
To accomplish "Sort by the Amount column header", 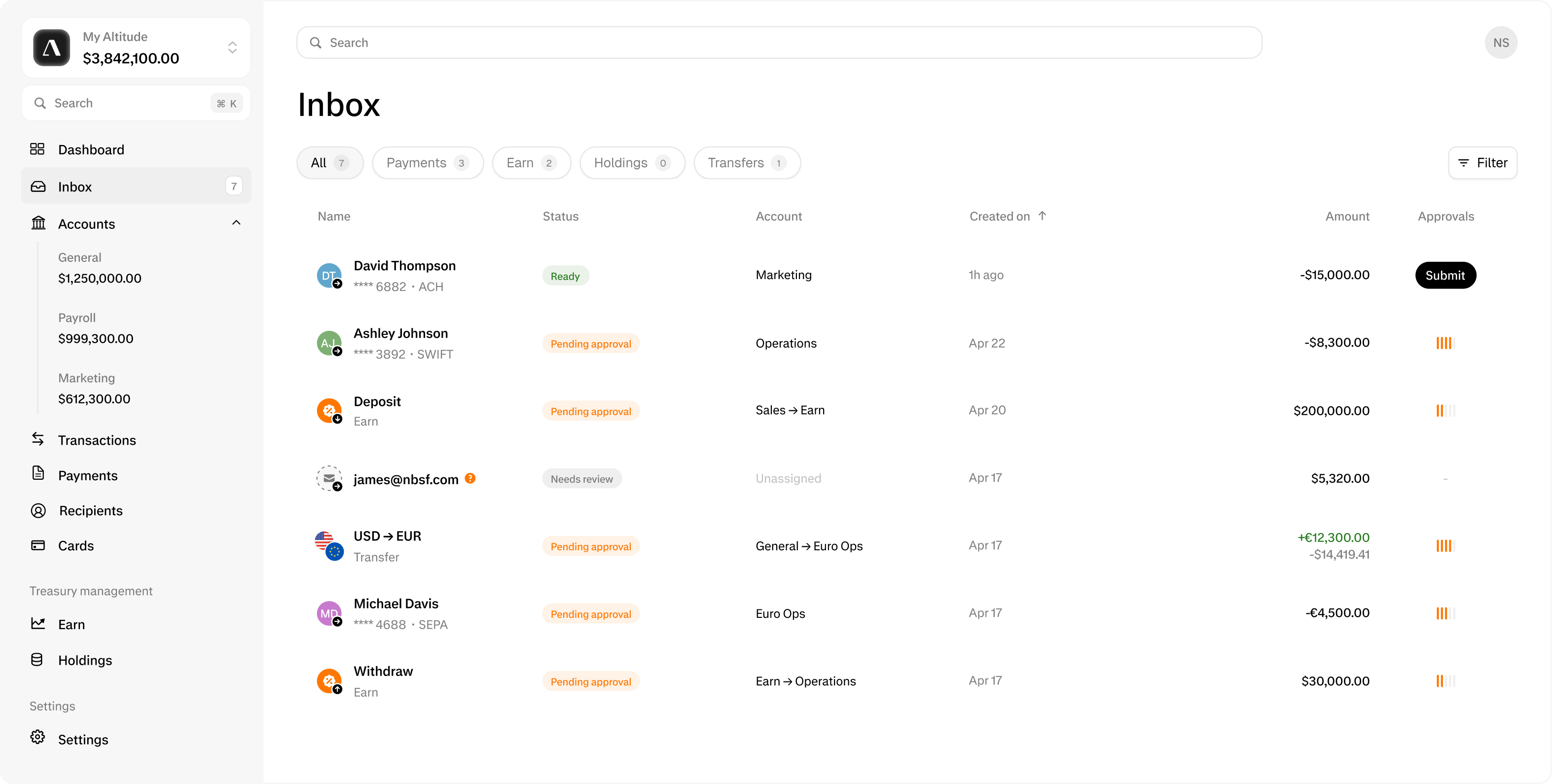I will (1347, 216).
